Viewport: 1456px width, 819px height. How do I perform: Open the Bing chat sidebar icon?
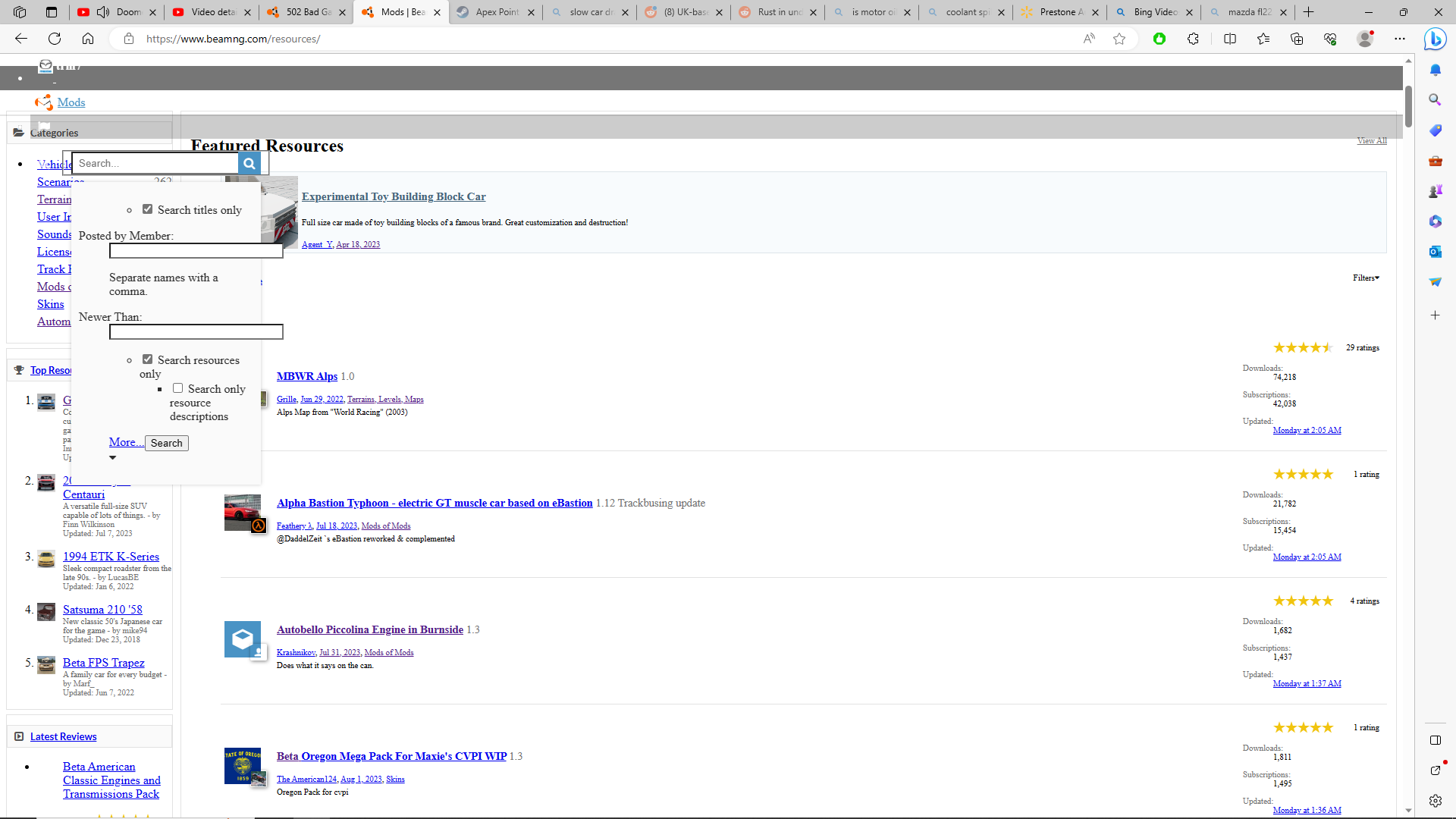1435,39
